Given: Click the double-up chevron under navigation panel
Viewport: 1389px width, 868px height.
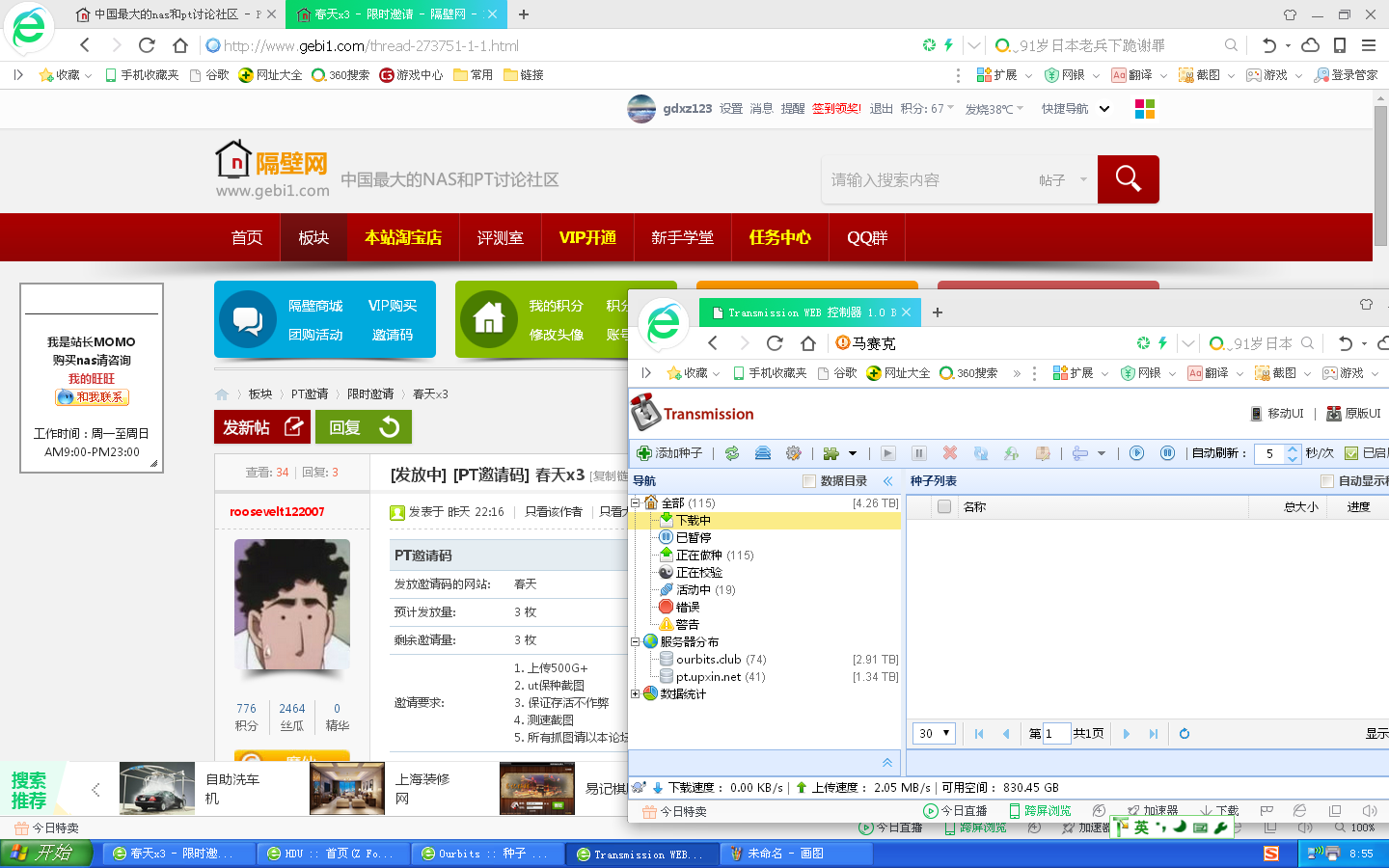Looking at the screenshot, I should coord(887,763).
